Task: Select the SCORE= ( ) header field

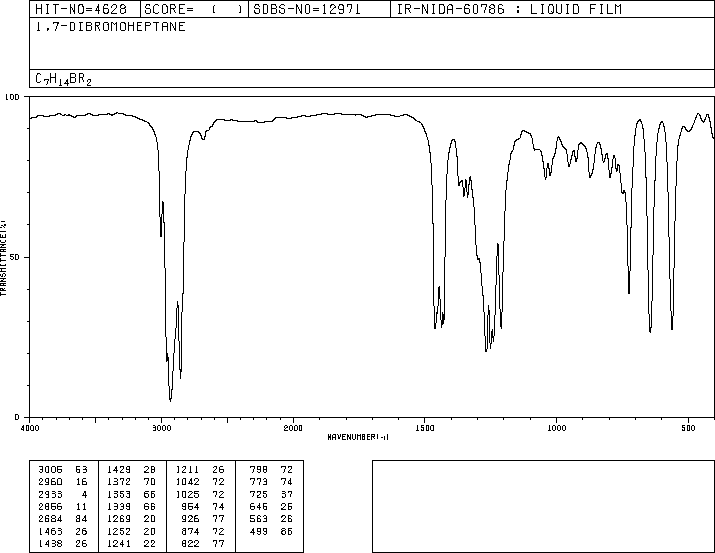Action: (x=194, y=9)
